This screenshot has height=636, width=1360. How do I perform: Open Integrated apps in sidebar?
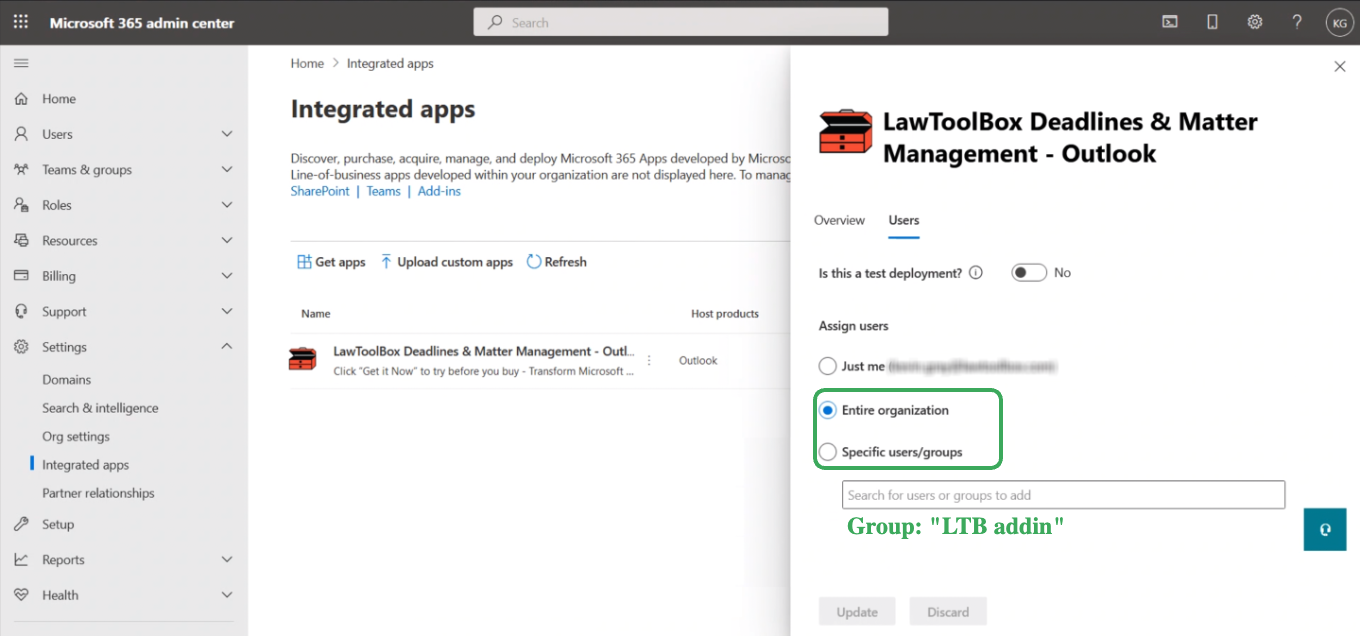(85, 465)
